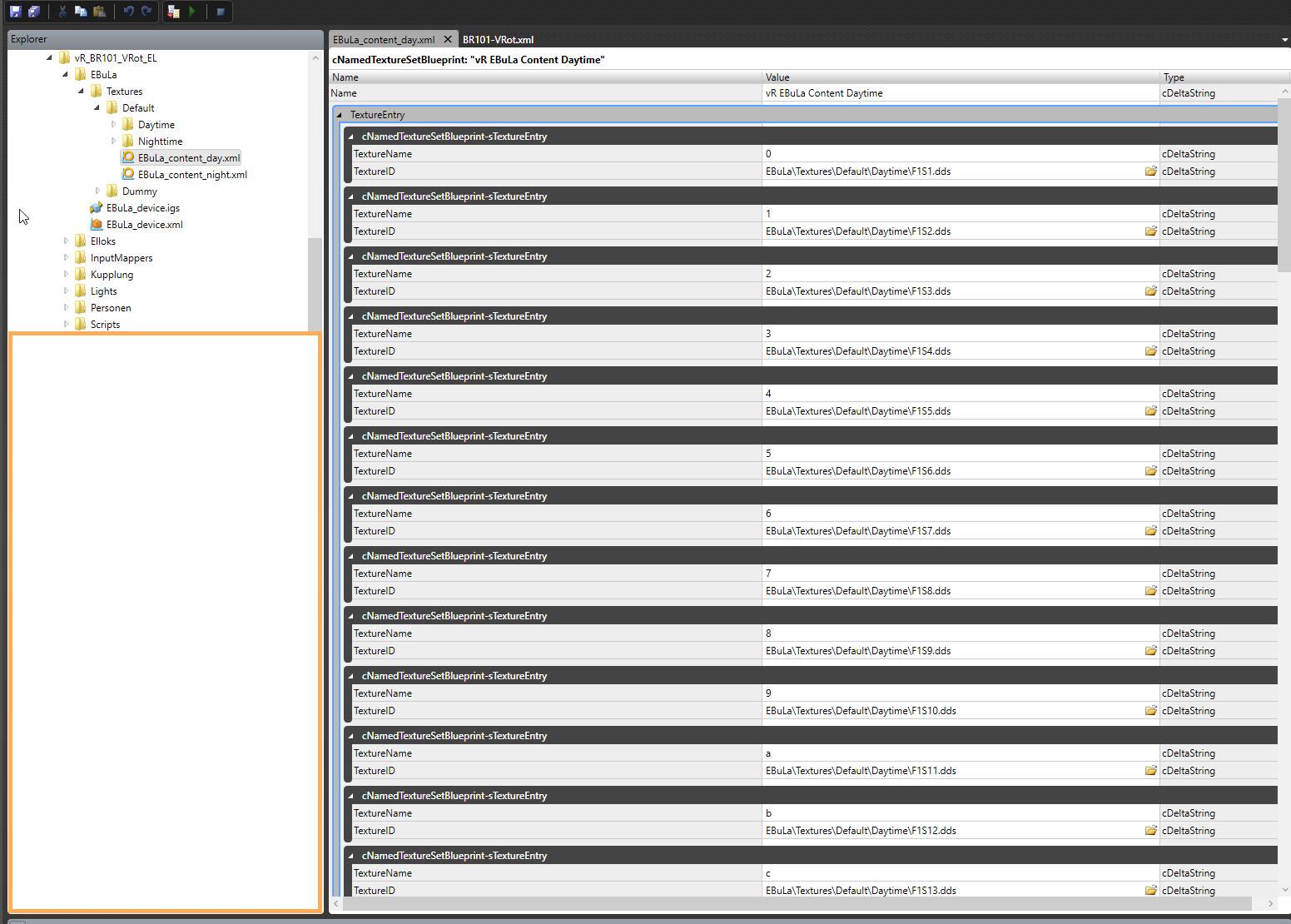Click the Name column header

(545, 77)
